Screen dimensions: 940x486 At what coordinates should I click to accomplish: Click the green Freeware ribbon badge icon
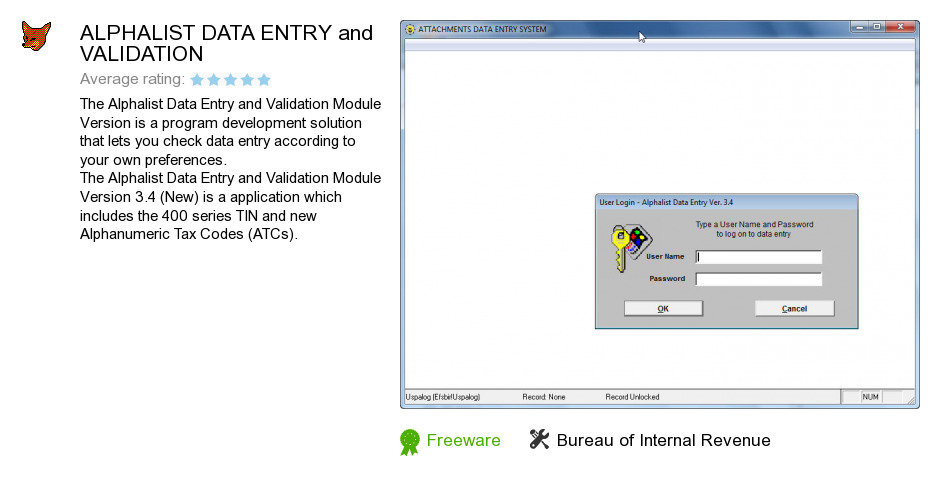coord(410,442)
